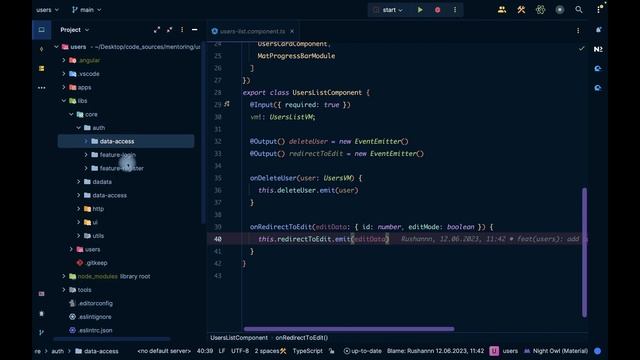640x360 pixels.
Task: Open the commit tool window icon in the left sidebar
Action: pyautogui.click(x=42, y=49)
